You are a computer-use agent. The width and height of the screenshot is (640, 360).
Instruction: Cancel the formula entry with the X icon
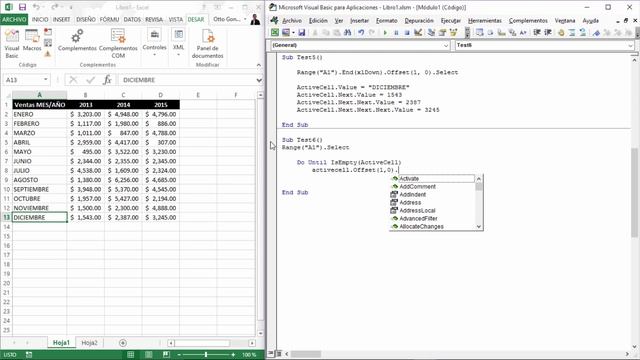tap(73, 80)
